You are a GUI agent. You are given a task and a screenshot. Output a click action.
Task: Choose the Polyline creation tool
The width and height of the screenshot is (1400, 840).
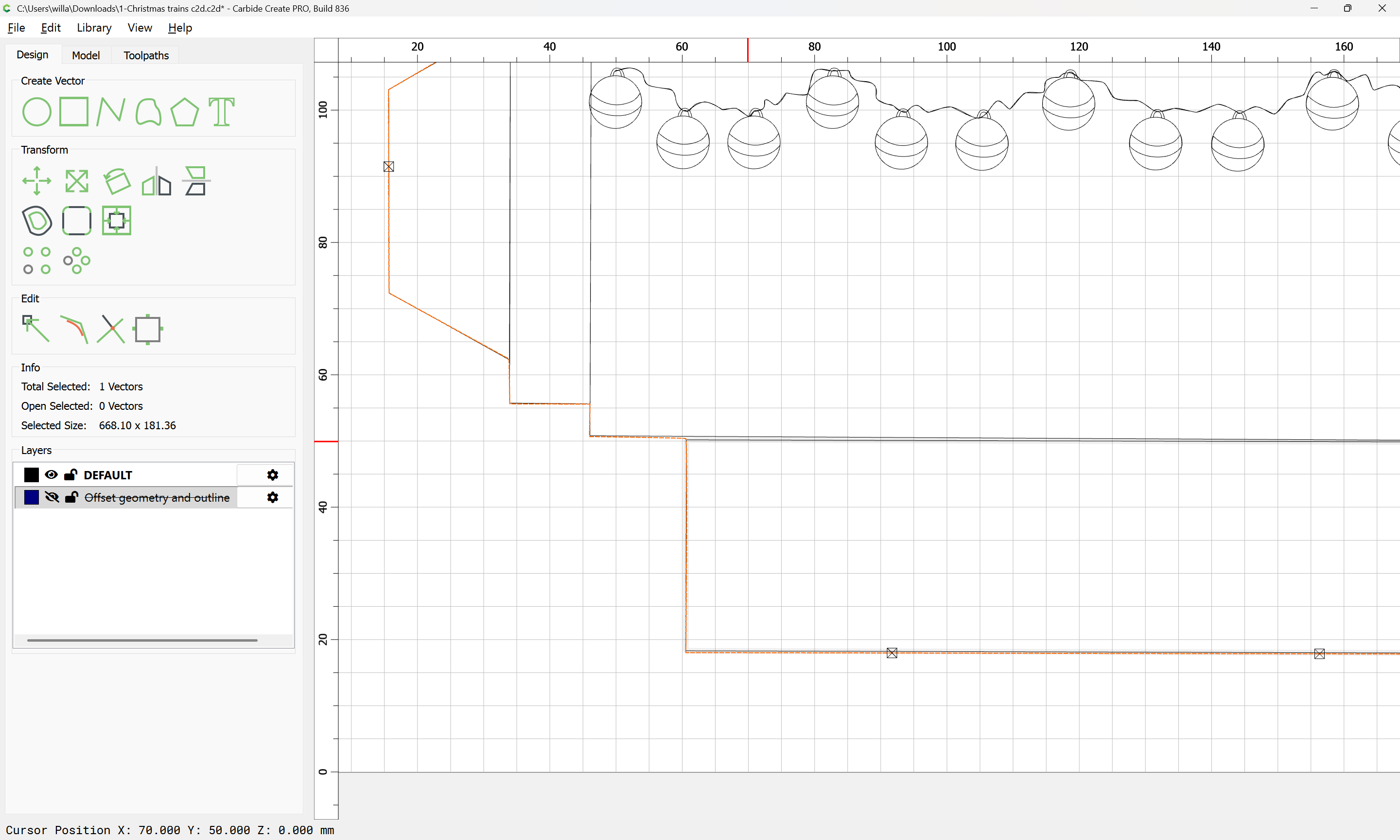pyautogui.click(x=110, y=111)
